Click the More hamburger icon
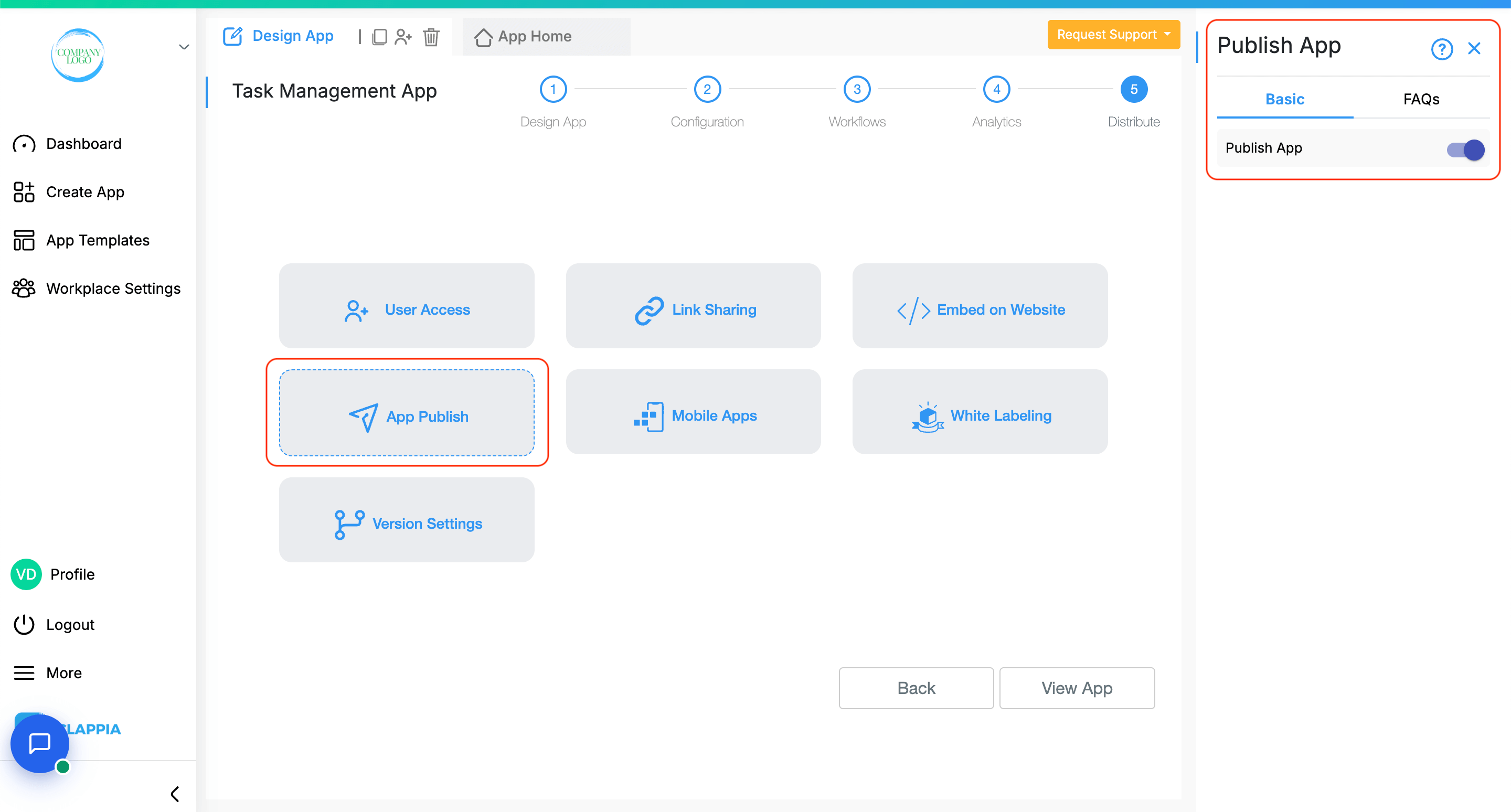 pyautogui.click(x=24, y=673)
